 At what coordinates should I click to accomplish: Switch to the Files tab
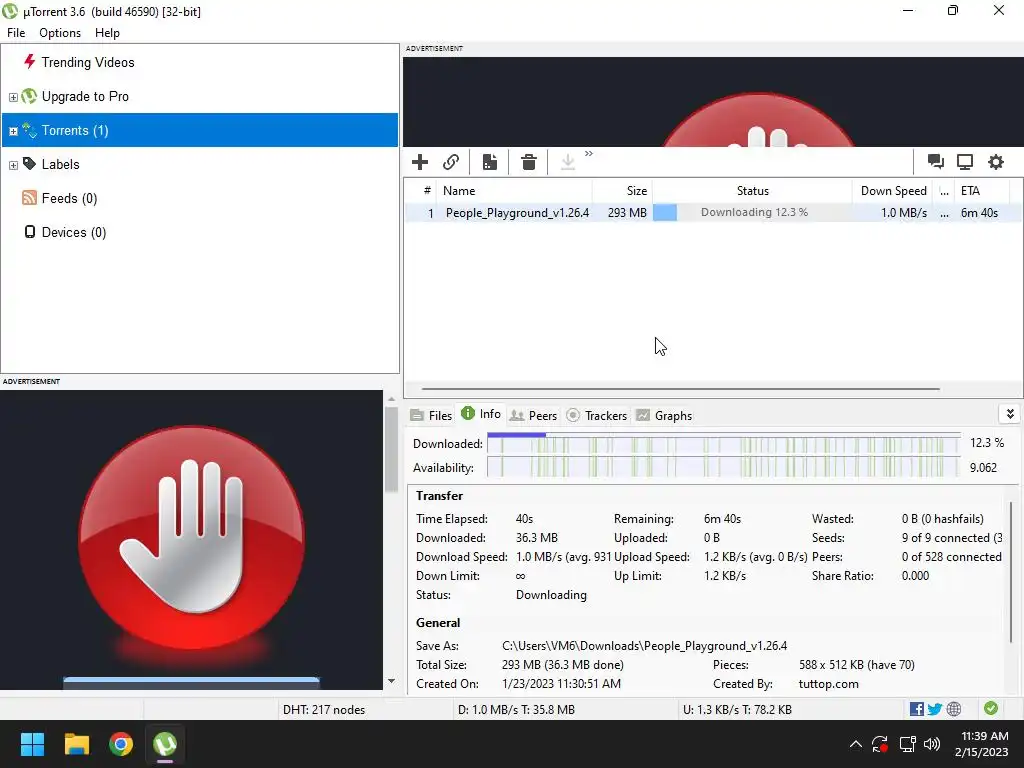point(431,415)
